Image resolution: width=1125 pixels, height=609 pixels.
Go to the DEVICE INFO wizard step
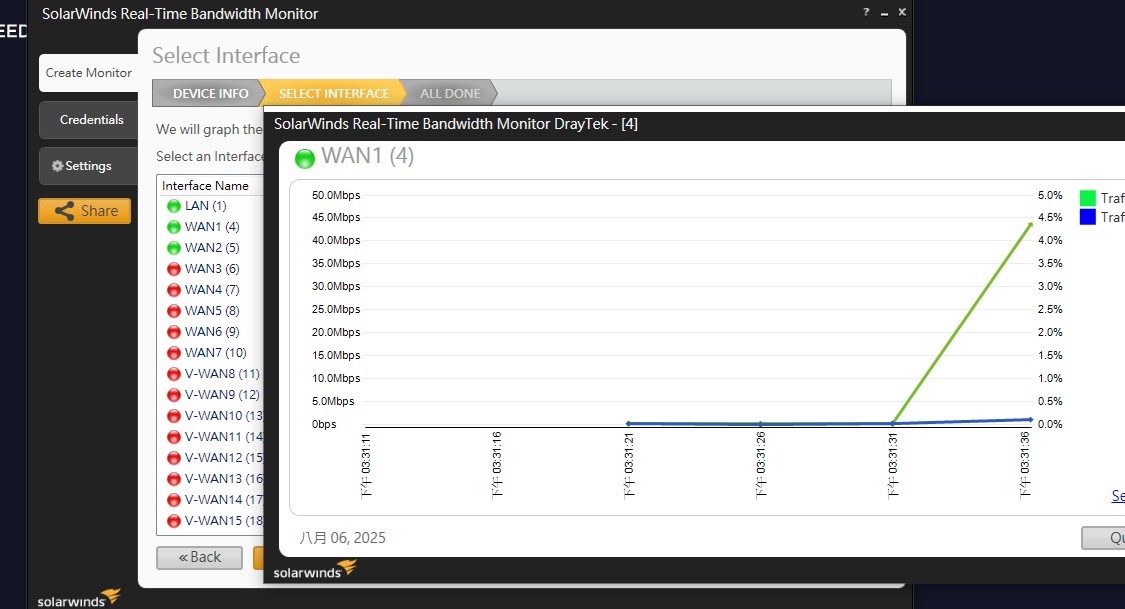(x=210, y=94)
